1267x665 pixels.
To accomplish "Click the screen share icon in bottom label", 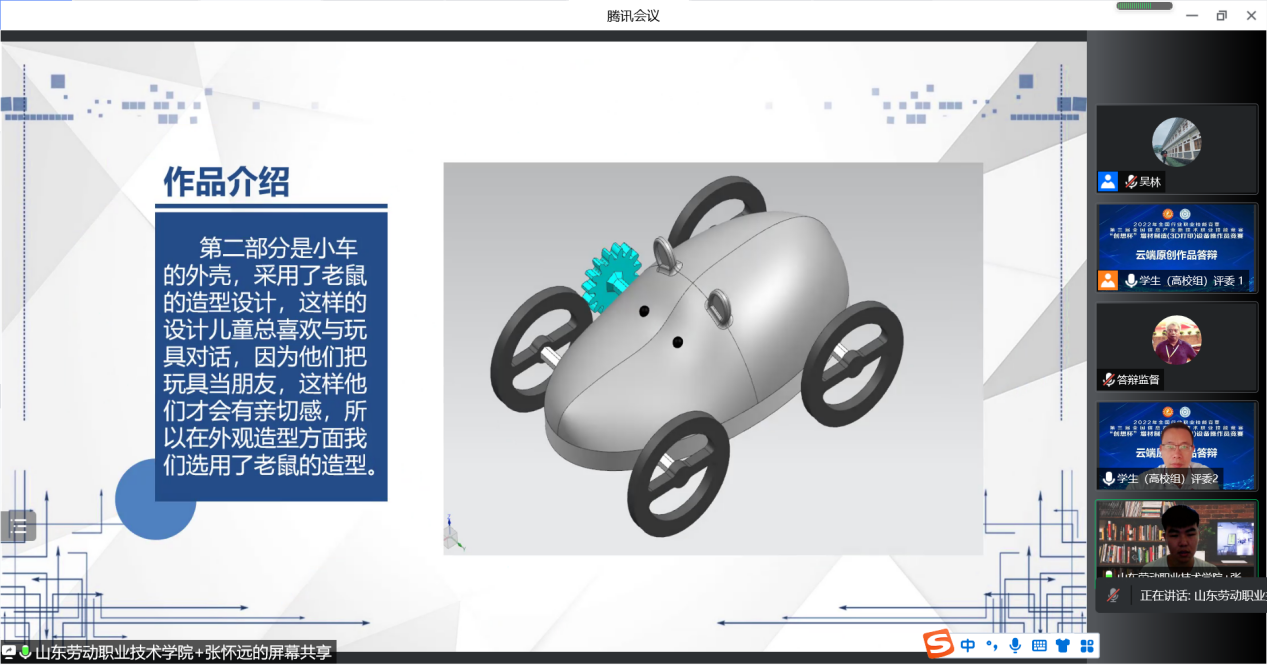I will [x=8, y=652].
